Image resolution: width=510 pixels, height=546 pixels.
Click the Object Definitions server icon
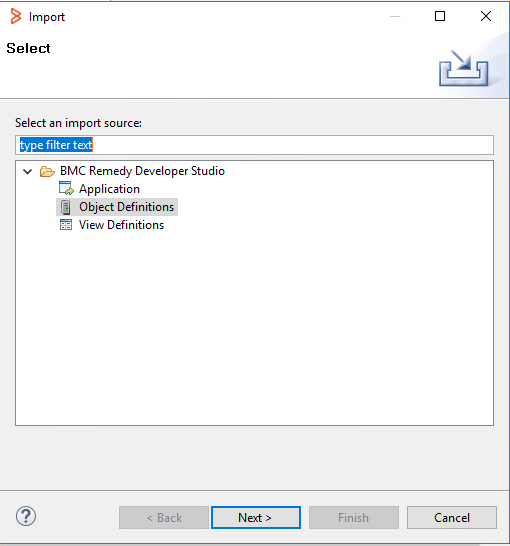point(65,207)
